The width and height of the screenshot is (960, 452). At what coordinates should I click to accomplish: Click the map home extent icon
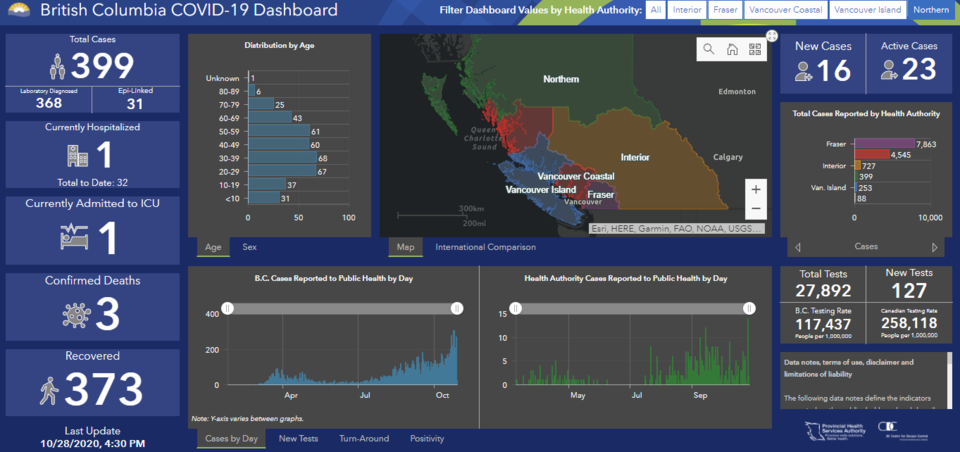point(731,50)
